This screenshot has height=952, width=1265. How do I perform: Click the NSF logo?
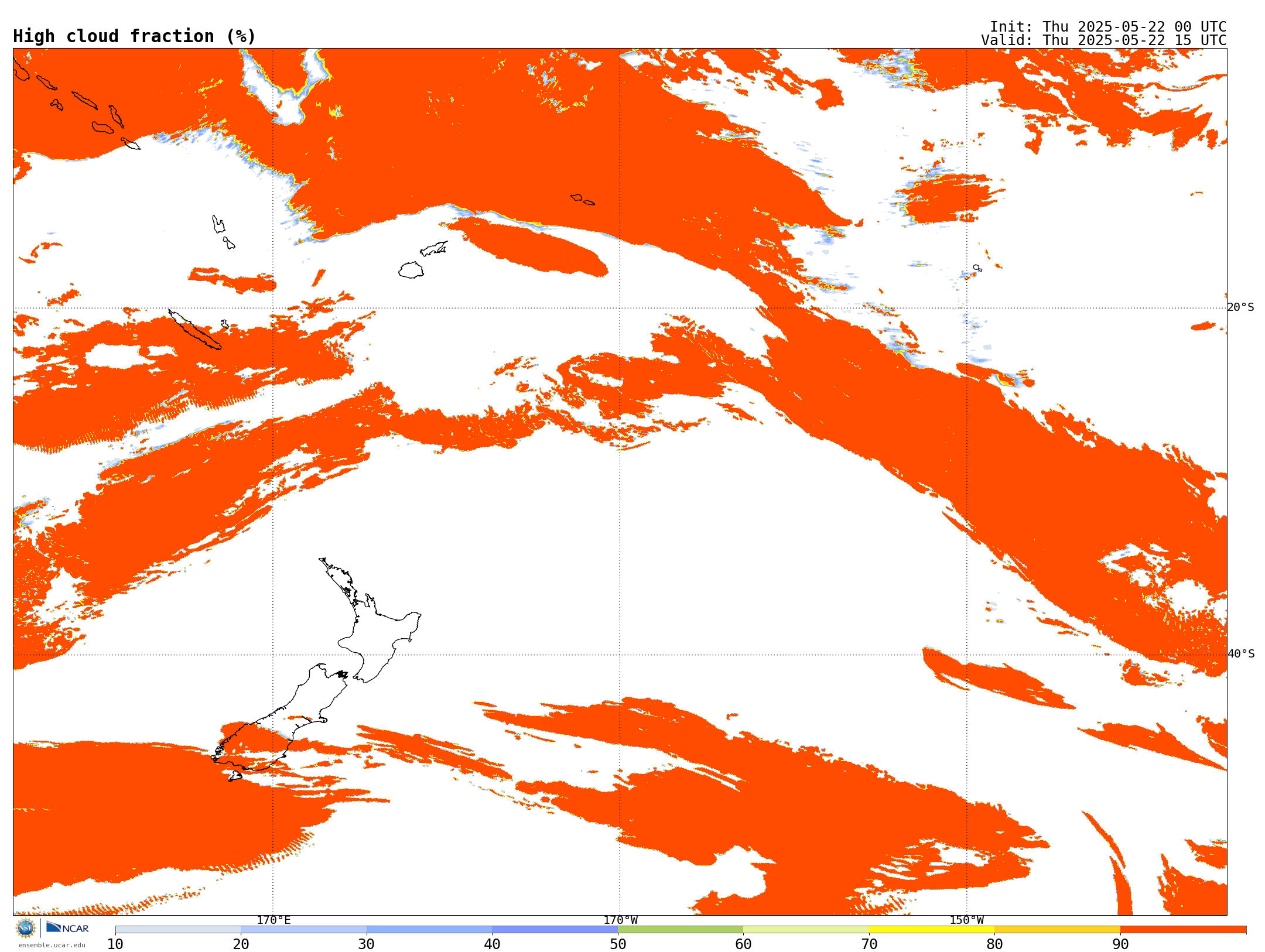click(x=26, y=928)
